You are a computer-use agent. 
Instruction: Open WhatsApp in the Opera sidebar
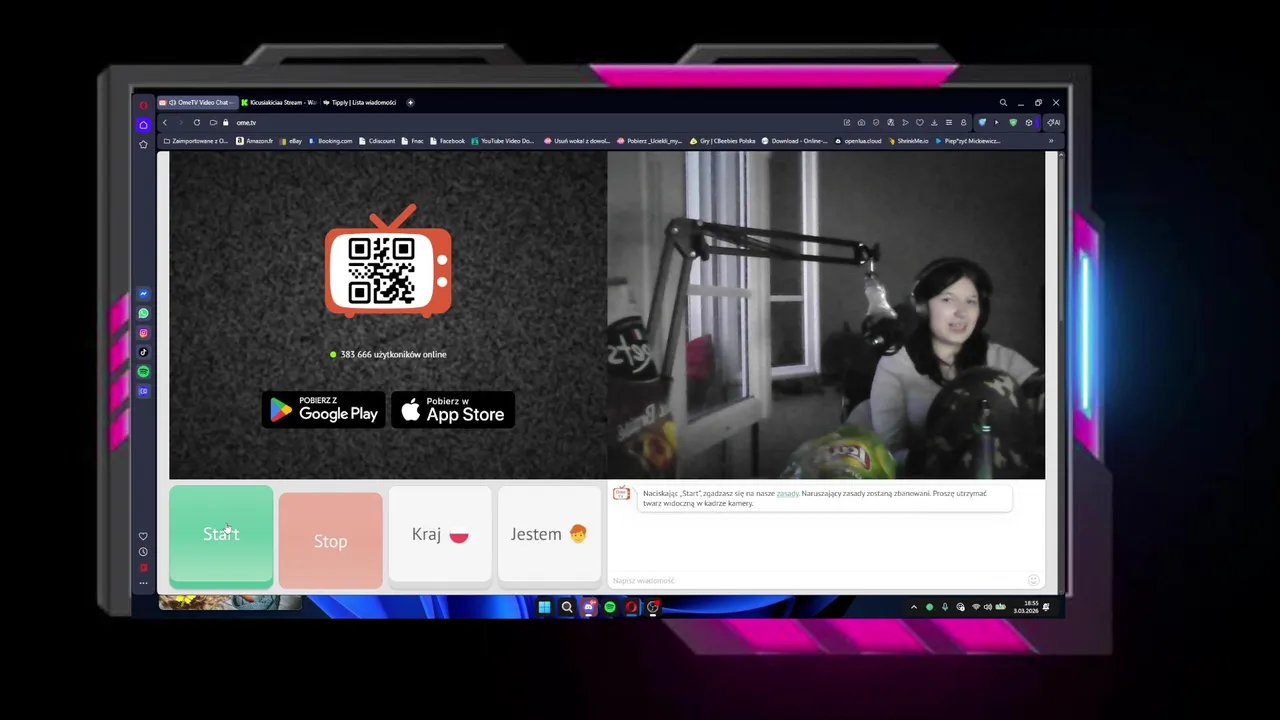tap(143, 313)
